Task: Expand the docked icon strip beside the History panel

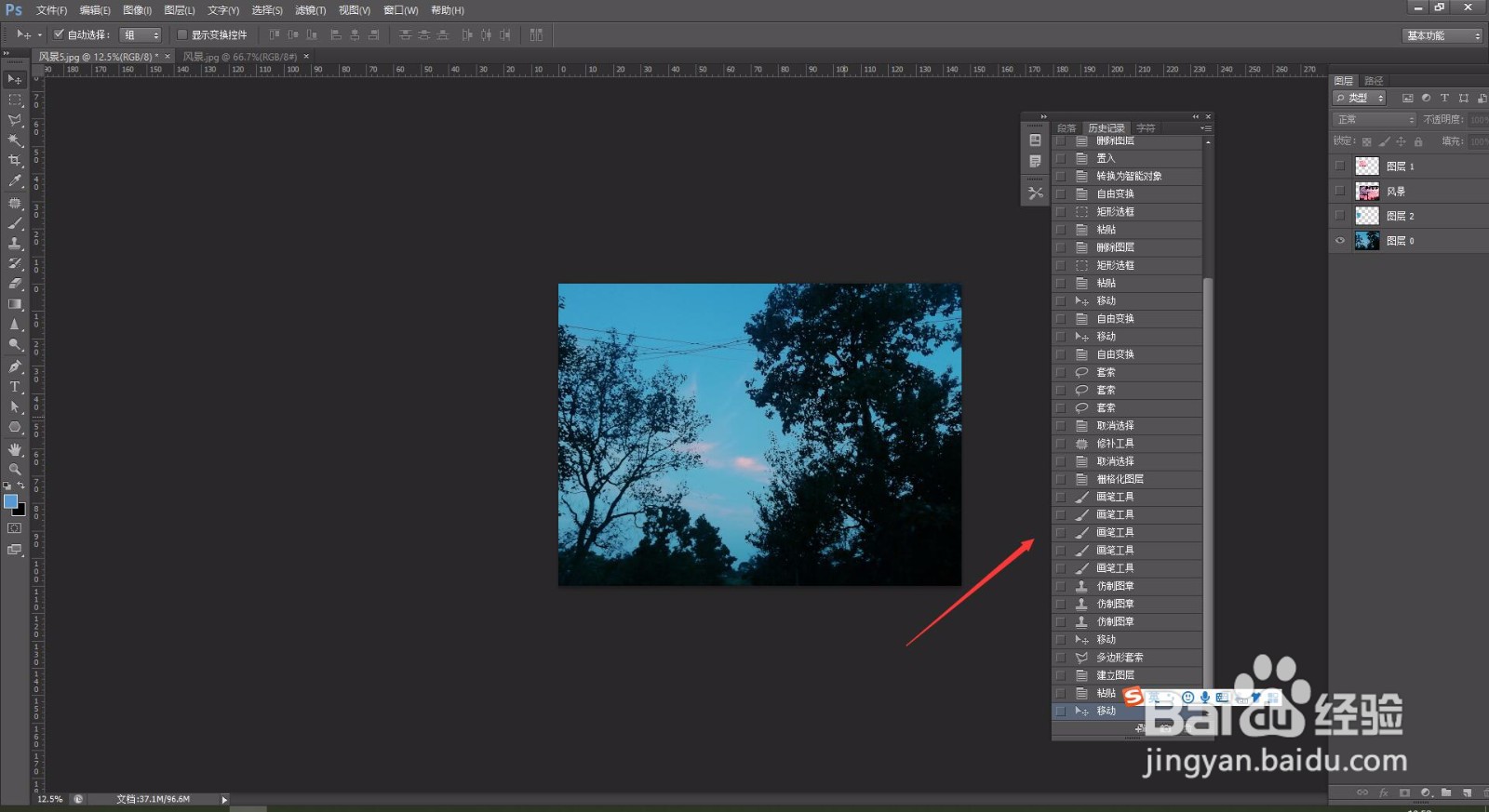Action: click(1043, 116)
